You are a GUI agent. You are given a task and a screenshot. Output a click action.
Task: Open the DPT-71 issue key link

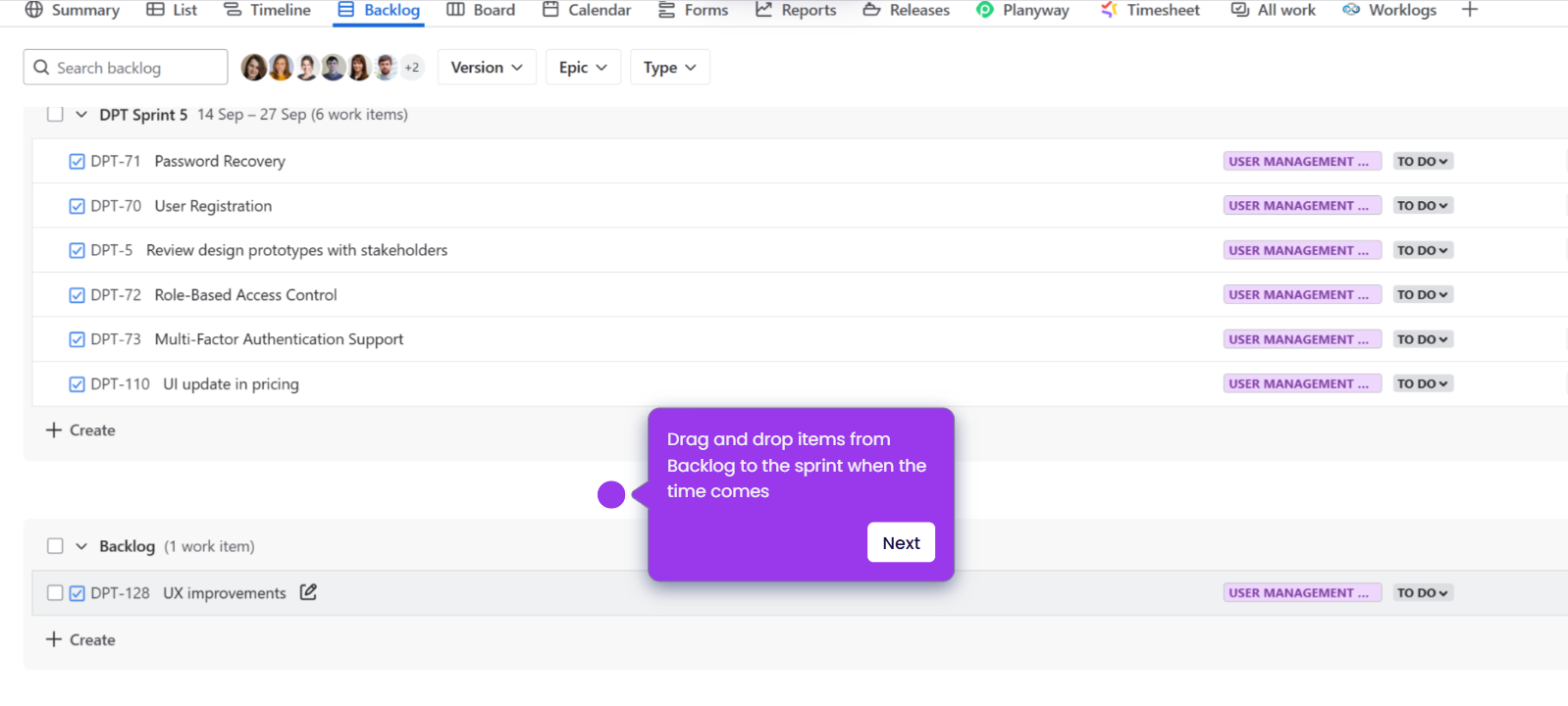pos(116,161)
